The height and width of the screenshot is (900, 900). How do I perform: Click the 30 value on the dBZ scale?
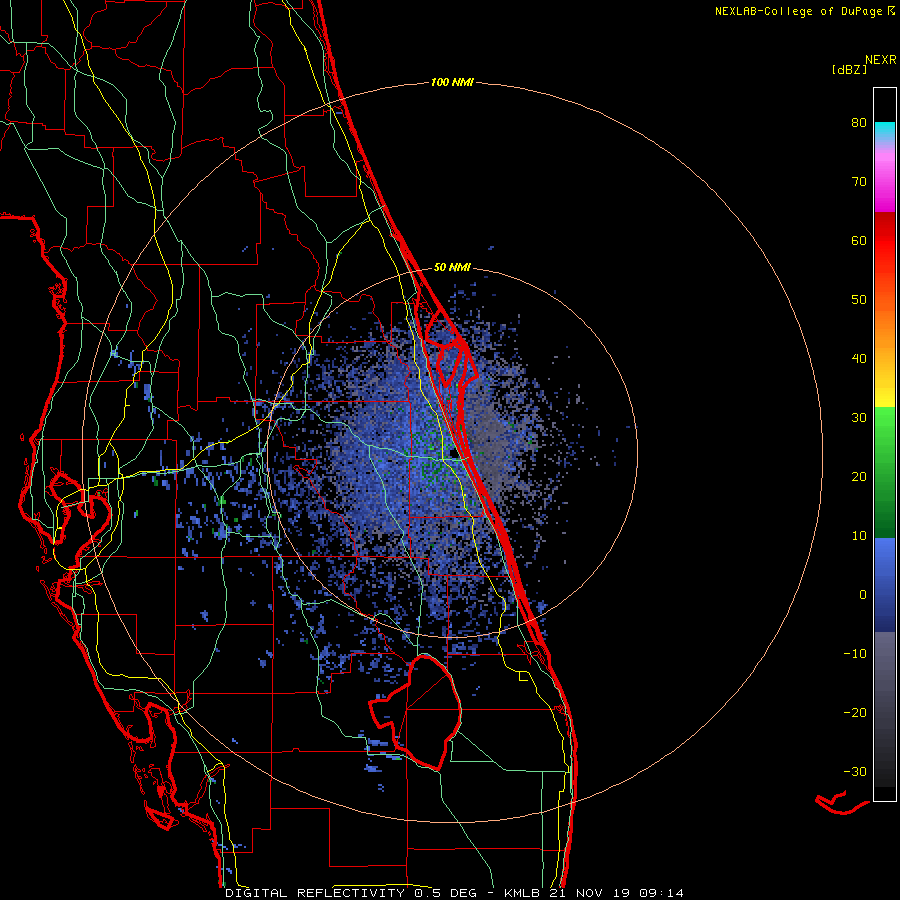pyautogui.click(x=859, y=418)
